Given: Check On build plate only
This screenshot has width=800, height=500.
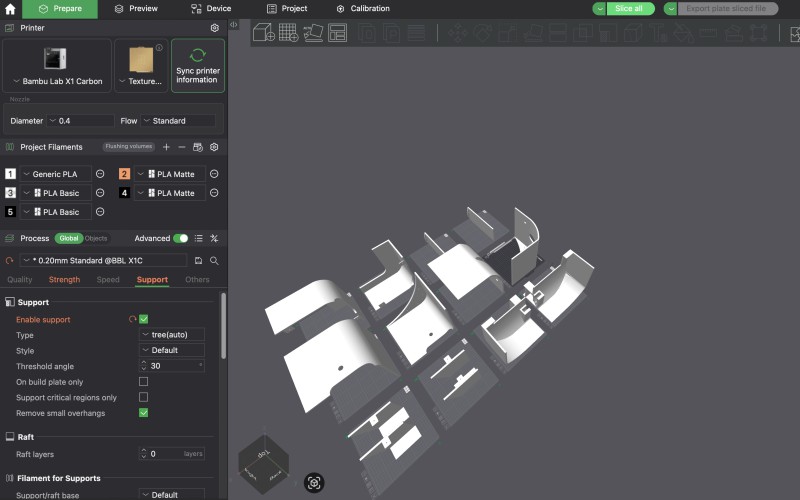Looking at the screenshot, I should click(x=144, y=382).
